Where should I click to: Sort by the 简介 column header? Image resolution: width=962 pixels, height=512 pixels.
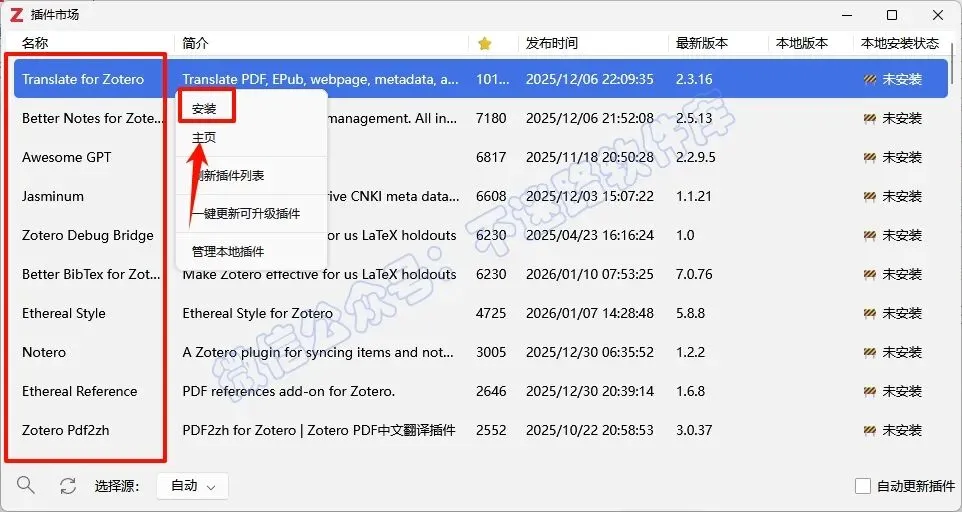[195, 44]
